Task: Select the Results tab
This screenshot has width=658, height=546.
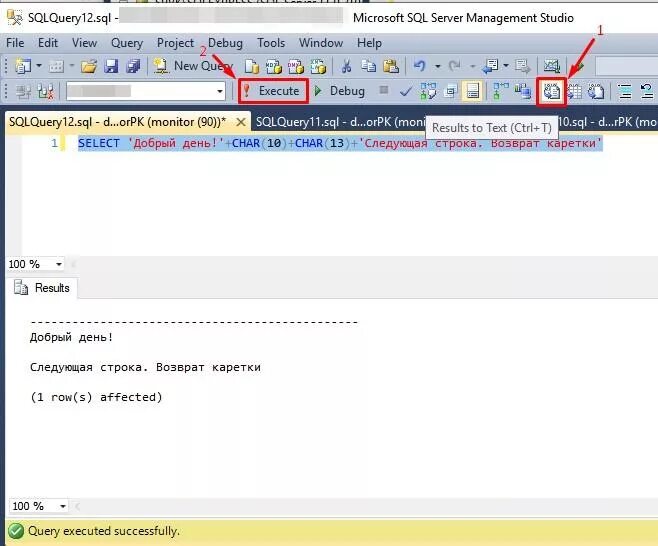Action: pyautogui.click(x=42, y=288)
